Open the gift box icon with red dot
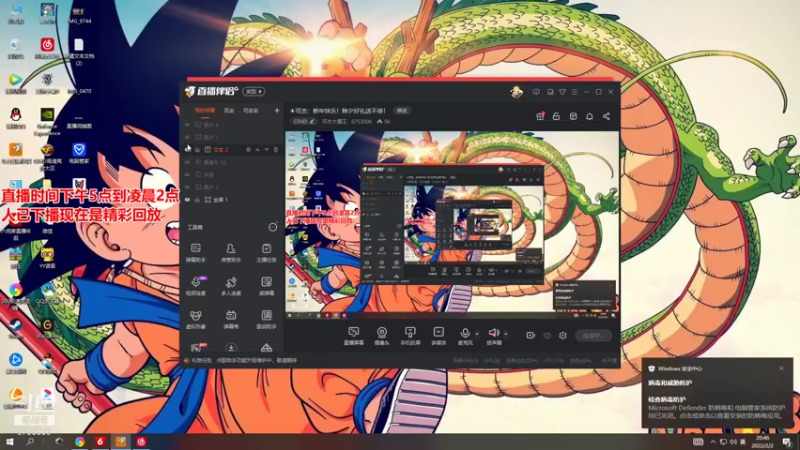Screen dimensions: 800x450 540,116
